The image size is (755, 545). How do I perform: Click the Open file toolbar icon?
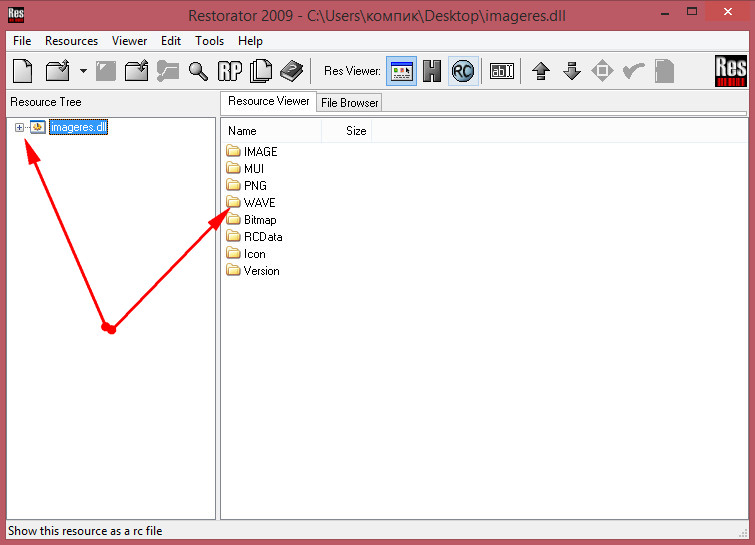58,71
